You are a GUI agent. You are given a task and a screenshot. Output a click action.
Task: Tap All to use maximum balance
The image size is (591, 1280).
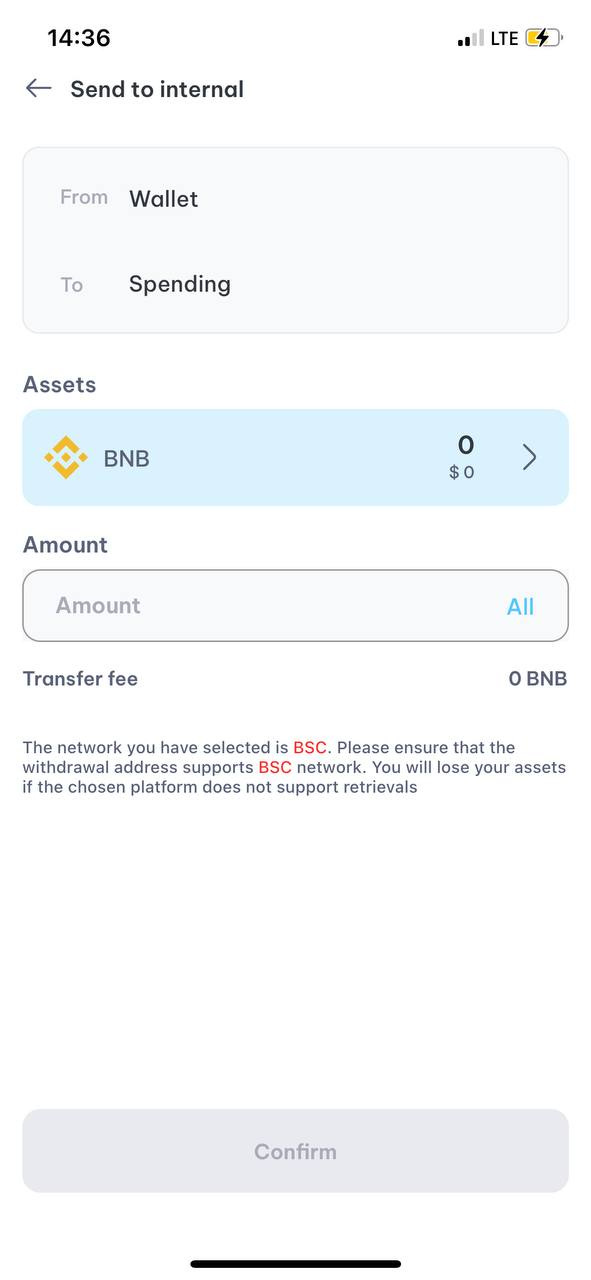tap(520, 606)
